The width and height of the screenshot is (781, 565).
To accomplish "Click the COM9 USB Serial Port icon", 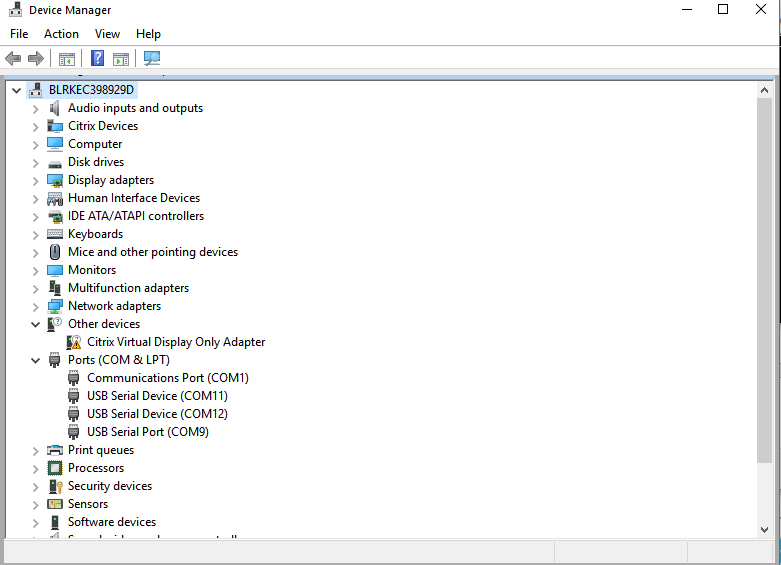I will [x=74, y=431].
